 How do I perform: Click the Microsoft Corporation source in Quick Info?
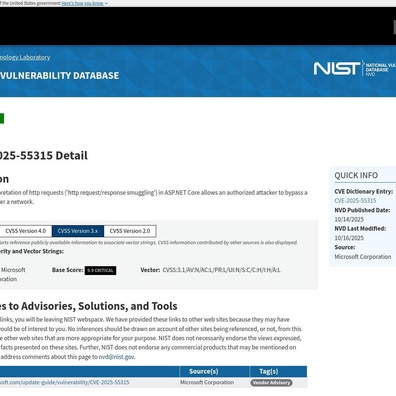pyautogui.click(x=363, y=257)
